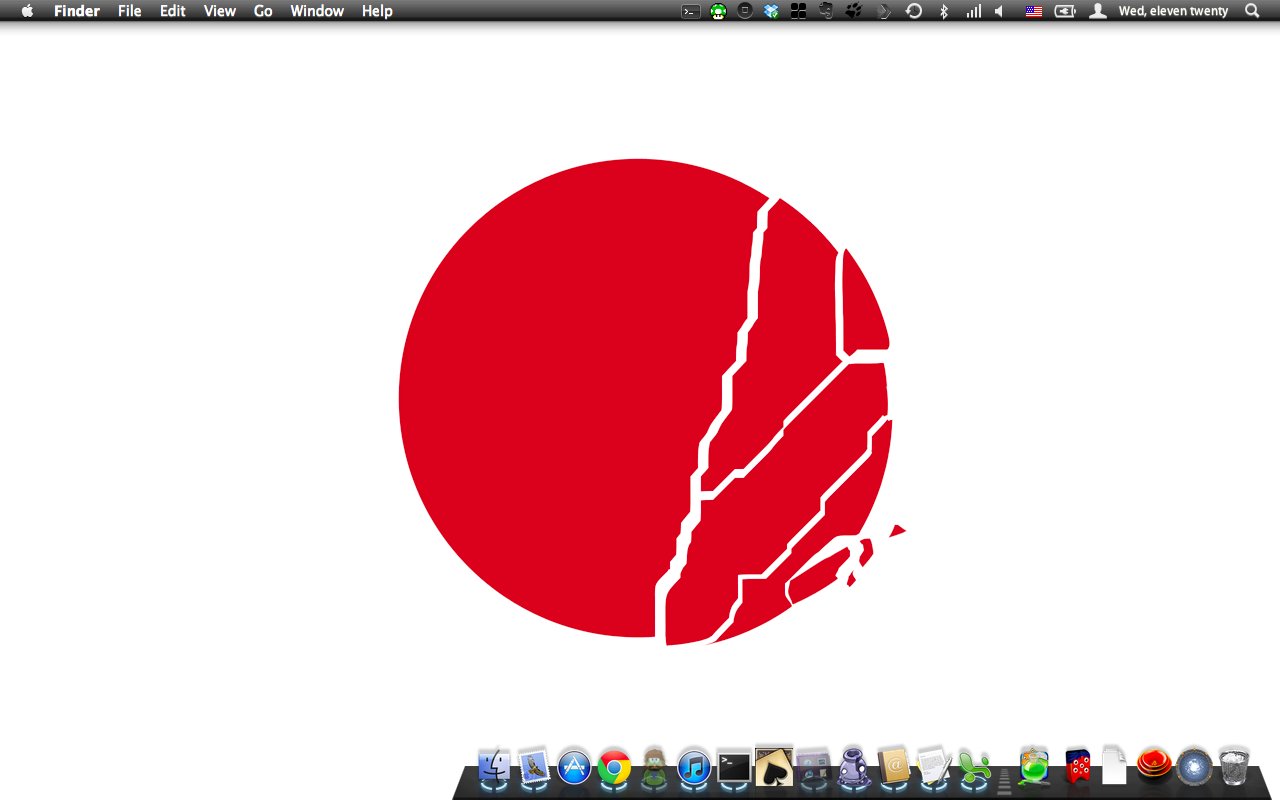The image size is (1280, 800).
Task: Open the red dice box Dock item
Action: [x=1077, y=767]
